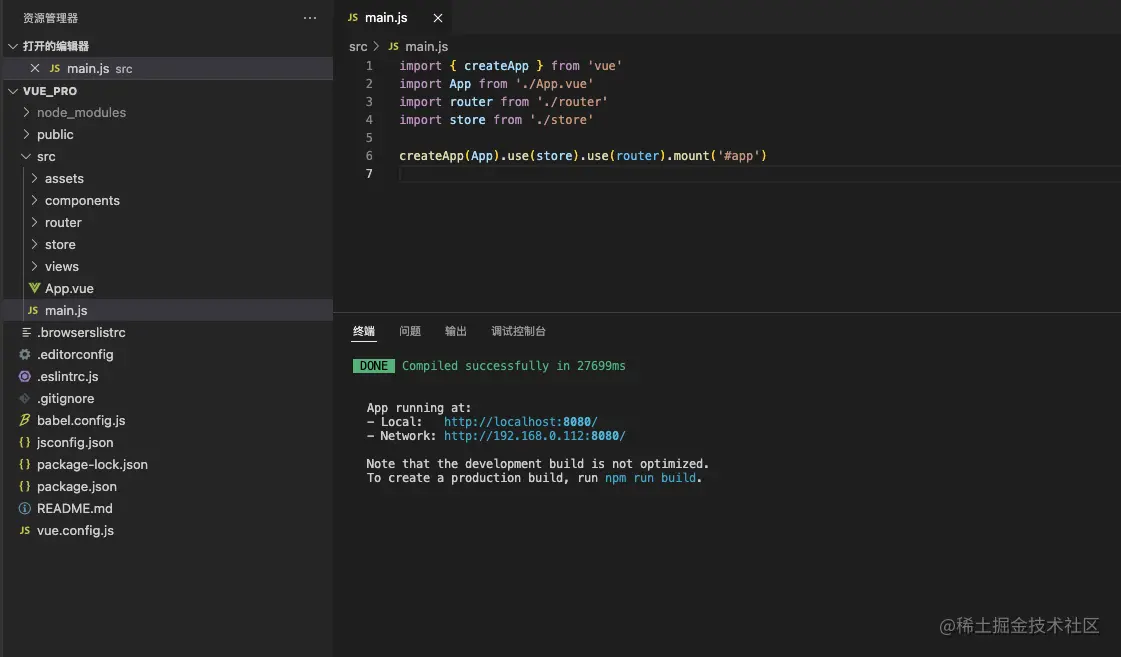
Task: Click the git icon of .gitignore
Action: (x=25, y=398)
